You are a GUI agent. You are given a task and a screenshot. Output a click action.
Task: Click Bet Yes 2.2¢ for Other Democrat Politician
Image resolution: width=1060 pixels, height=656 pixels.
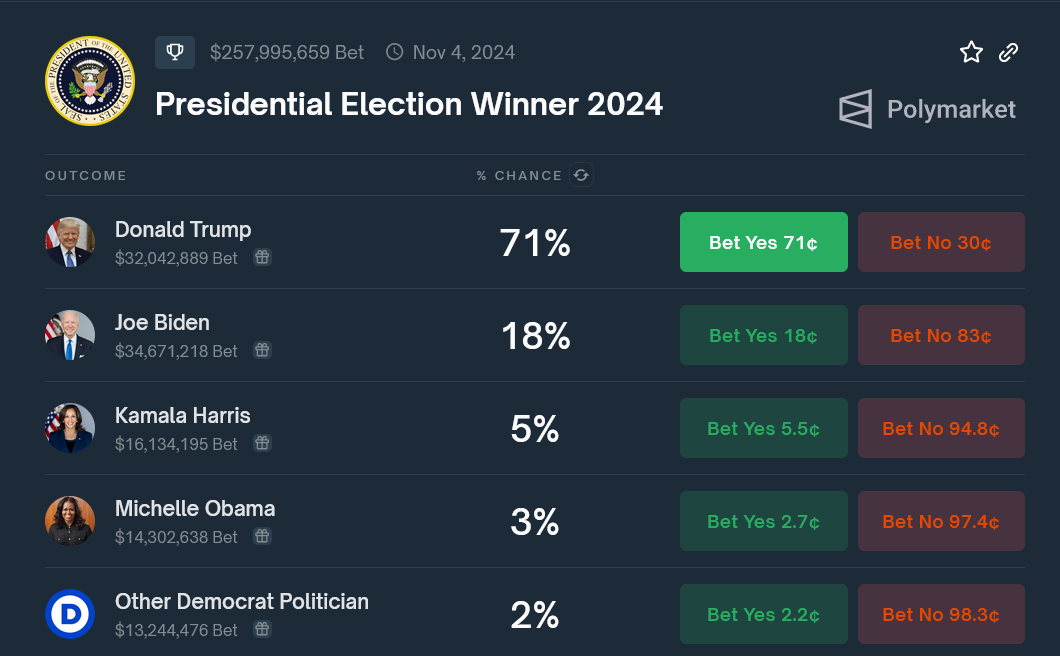763,614
